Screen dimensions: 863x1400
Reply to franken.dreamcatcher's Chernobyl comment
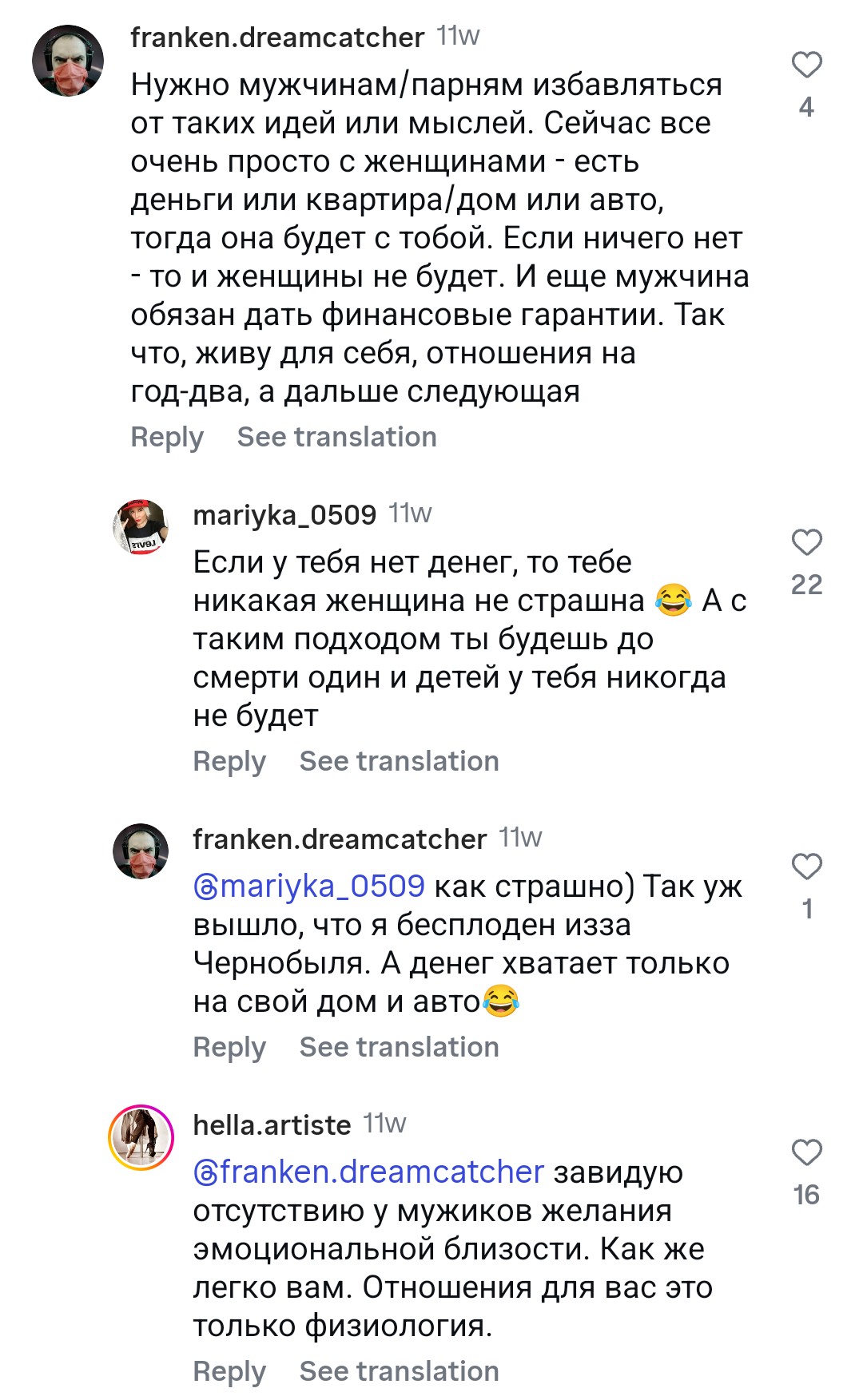pos(229,1047)
